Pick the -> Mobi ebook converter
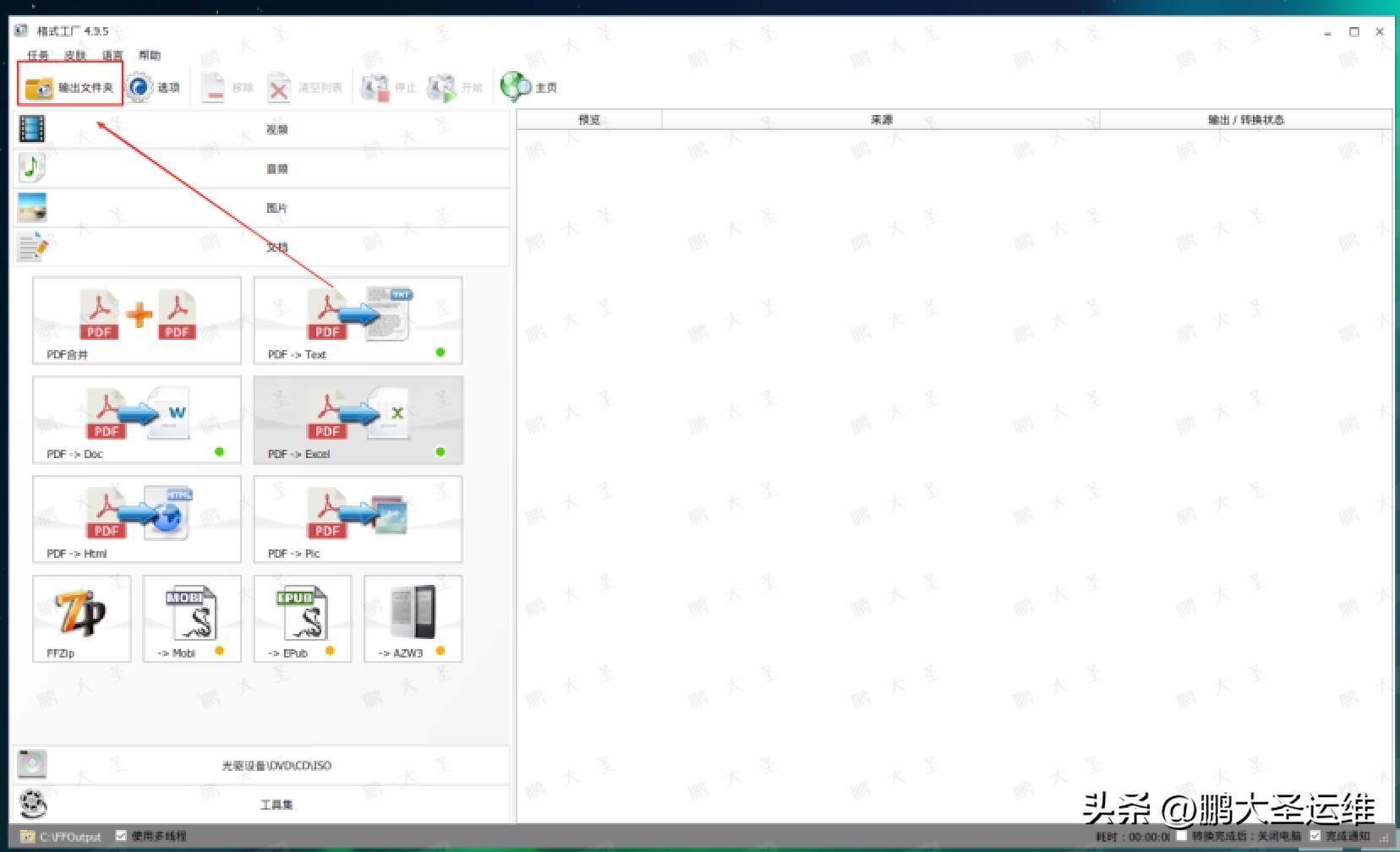The width and height of the screenshot is (1400, 852). coord(192,619)
